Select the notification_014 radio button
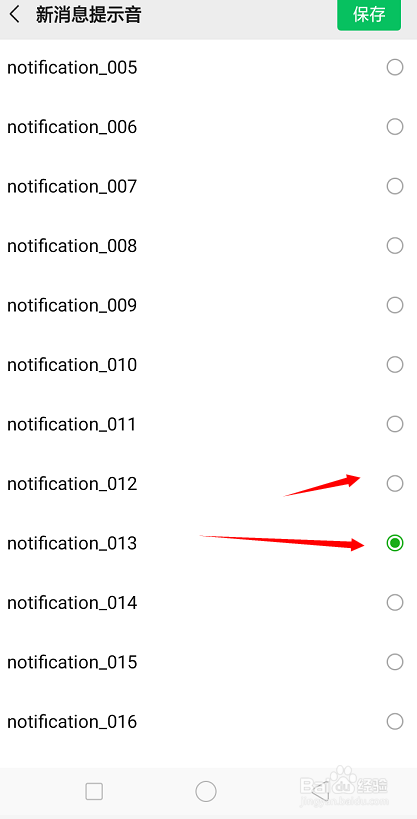 [x=395, y=603]
